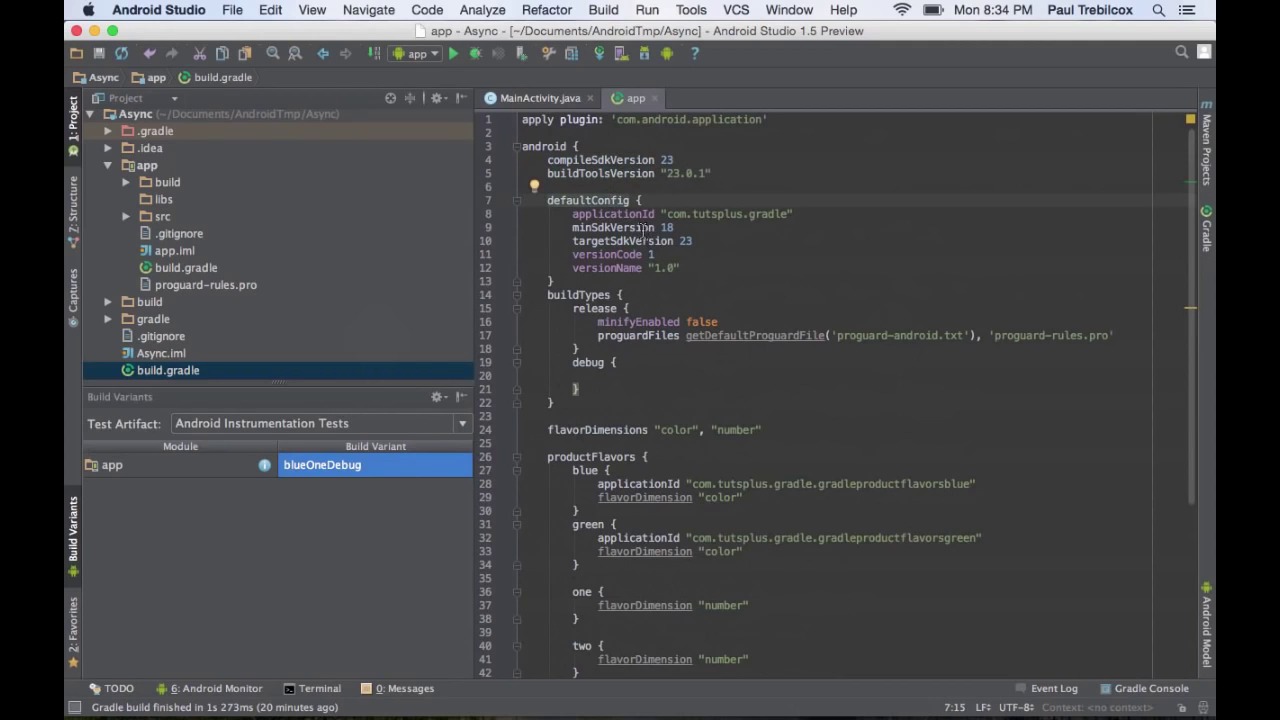Close the app editor tab
The width and height of the screenshot is (1280, 720).
tap(655, 98)
